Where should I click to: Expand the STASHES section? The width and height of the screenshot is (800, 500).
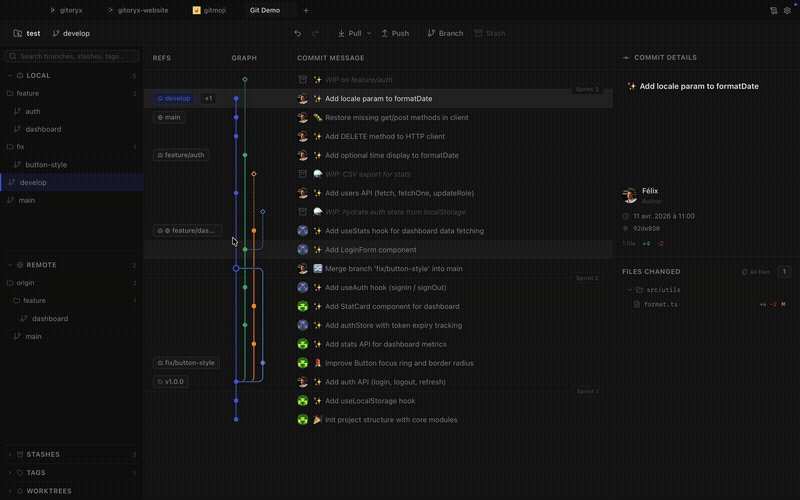click(71, 454)
